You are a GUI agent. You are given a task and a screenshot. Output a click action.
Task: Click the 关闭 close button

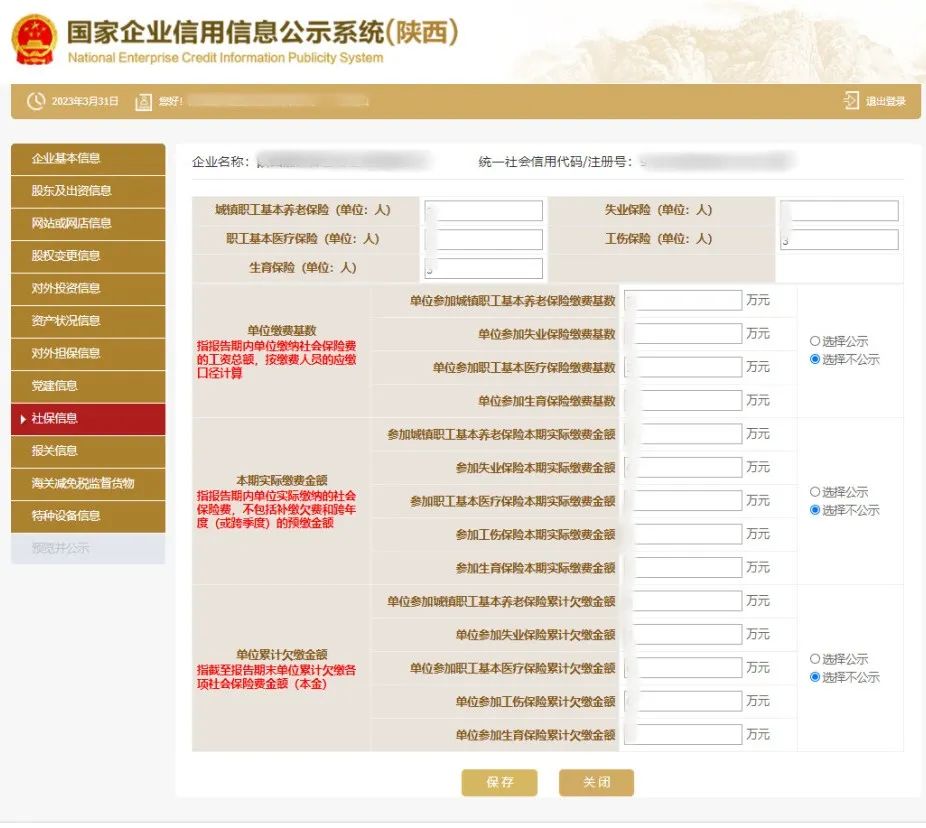pos(596,783)
